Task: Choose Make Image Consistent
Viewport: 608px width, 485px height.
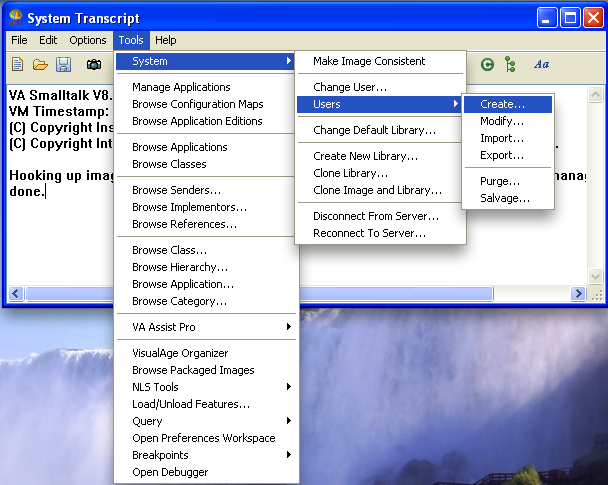Action: [x=380, y=61]
